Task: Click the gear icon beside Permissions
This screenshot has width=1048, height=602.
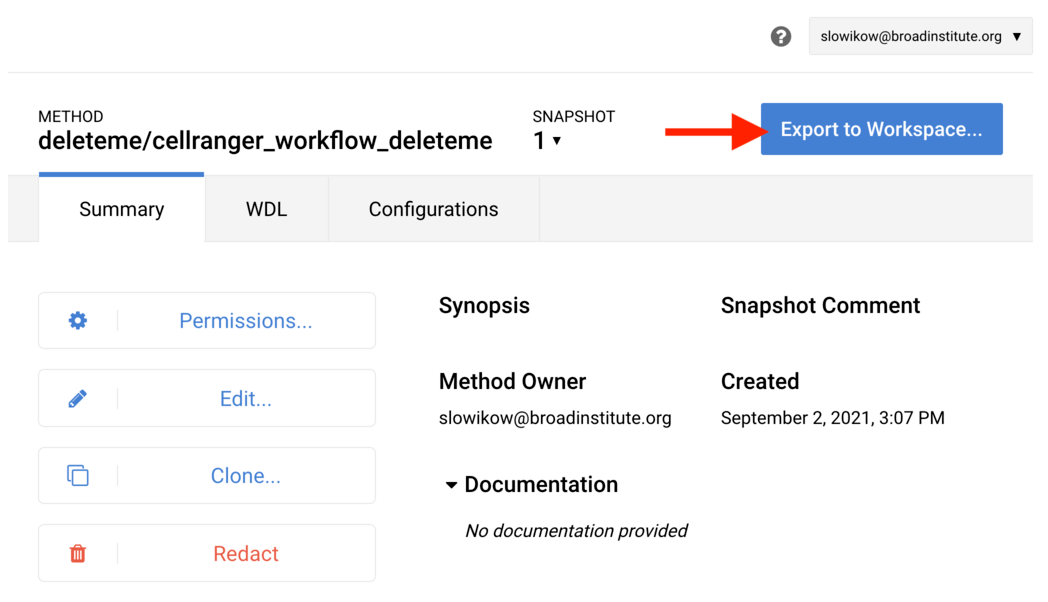Action: click(78, 321)
